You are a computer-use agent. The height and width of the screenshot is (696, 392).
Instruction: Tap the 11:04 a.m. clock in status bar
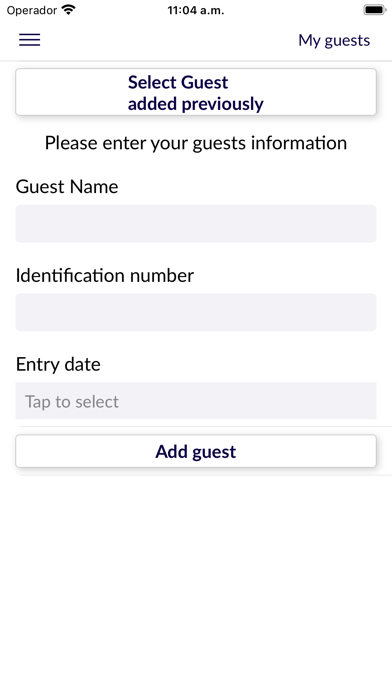click(x=196, y=10)
